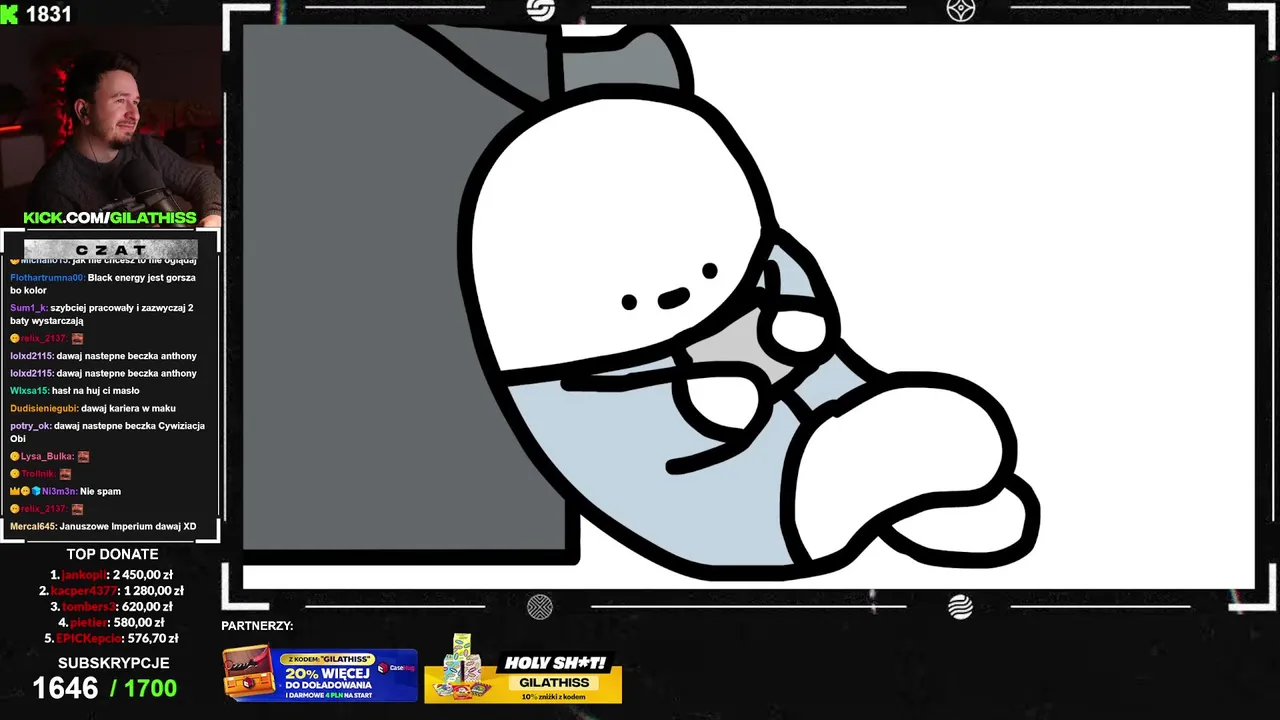This screenshot has height=720, width=1280.
Task: Click donor pietier 580,00 zł row
Action: click(x=112, y=622)
